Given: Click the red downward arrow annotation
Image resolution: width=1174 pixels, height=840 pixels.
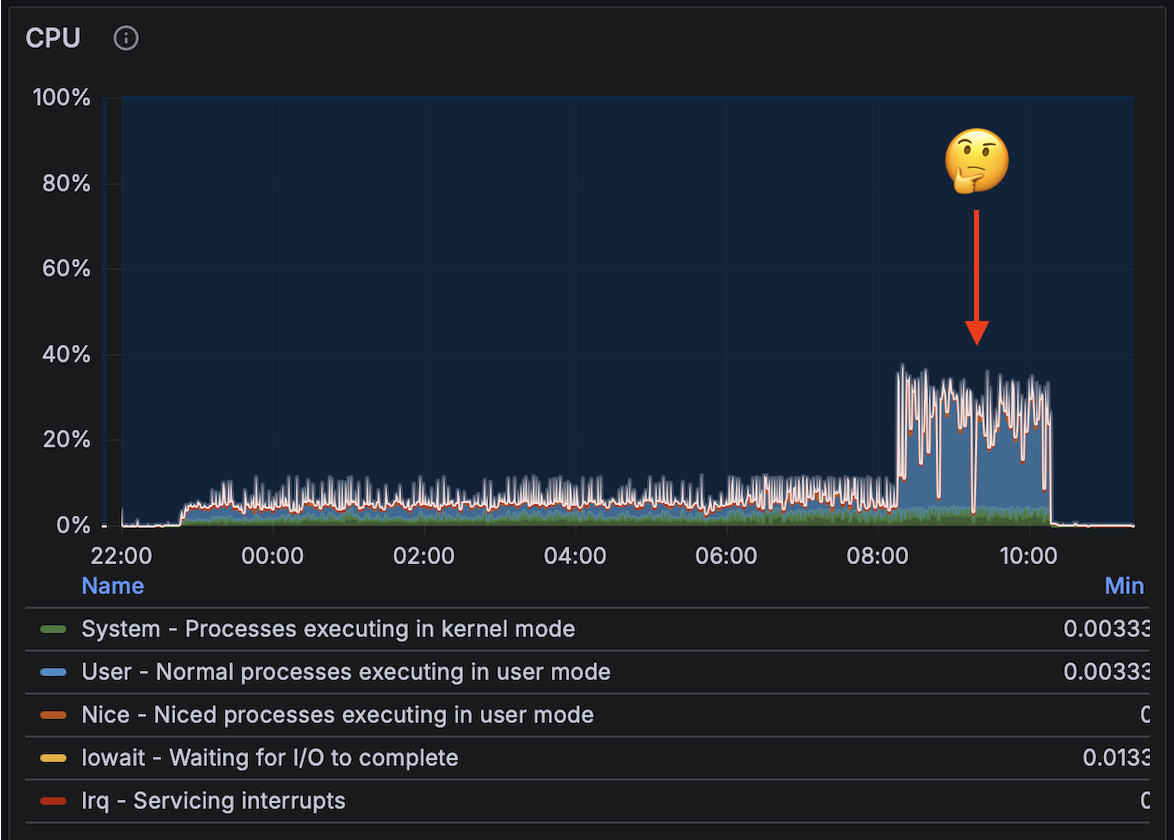Looking at the screenshot, I should (x=977, y=277).
